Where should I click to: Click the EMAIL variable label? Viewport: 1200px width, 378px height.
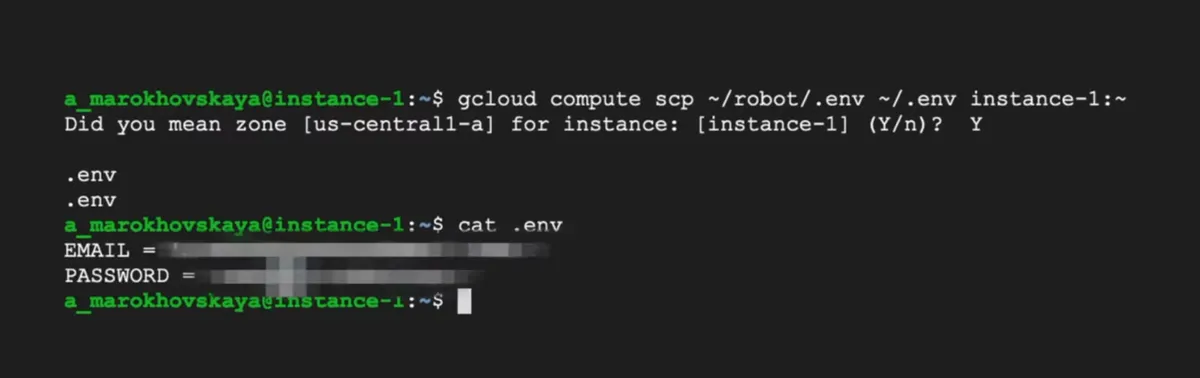97,250
